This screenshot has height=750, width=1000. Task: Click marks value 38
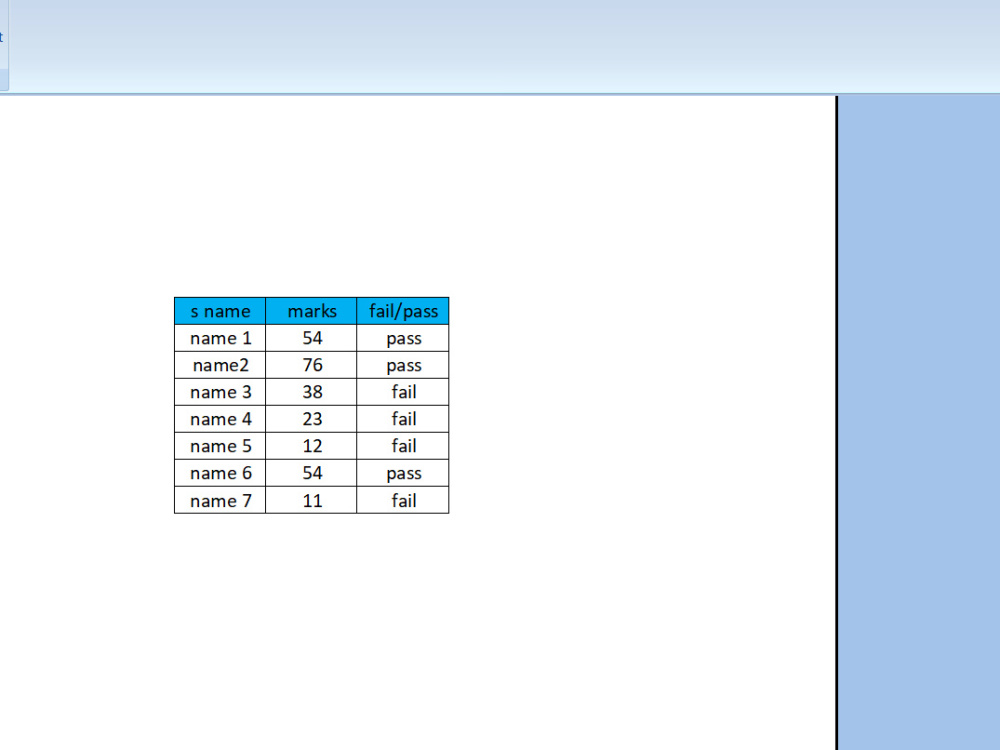click(x=311, y=392)
